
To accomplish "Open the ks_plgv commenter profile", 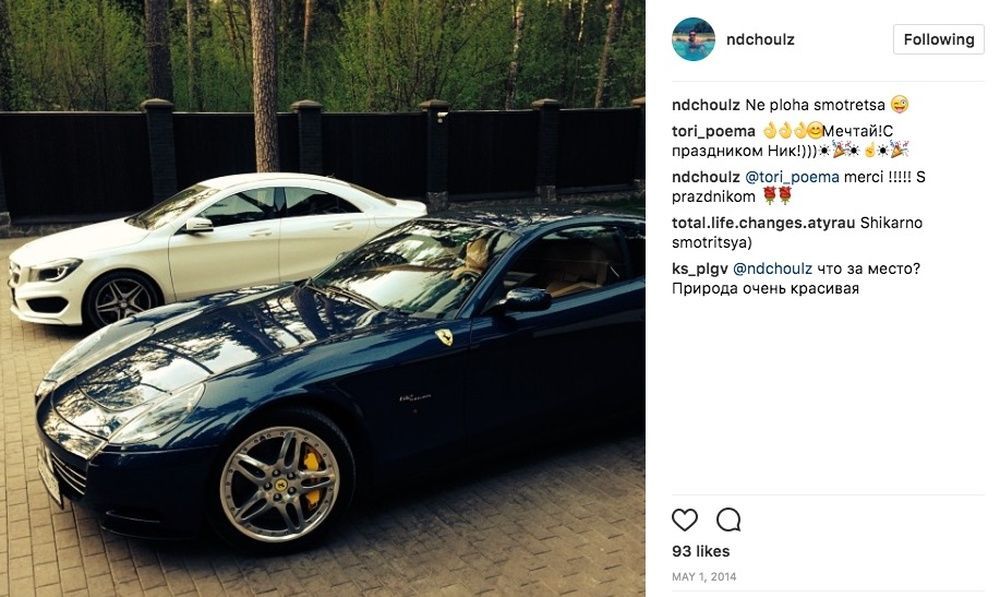I will tap(699, 269).
